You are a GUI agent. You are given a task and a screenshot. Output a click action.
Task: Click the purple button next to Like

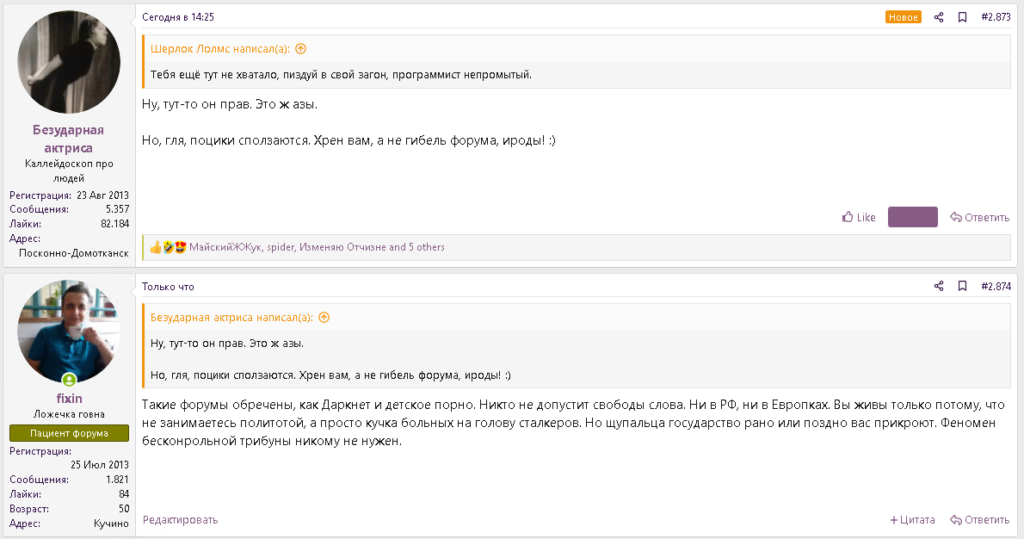click(x=912, y=217)
